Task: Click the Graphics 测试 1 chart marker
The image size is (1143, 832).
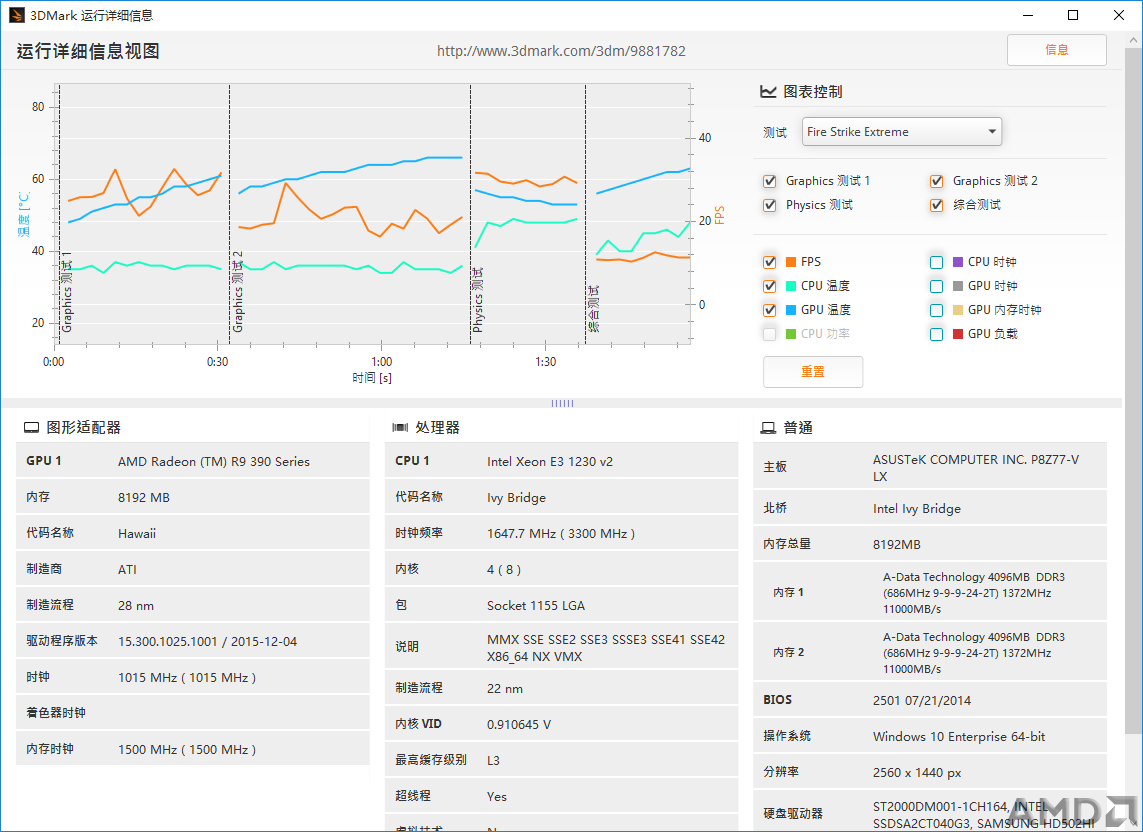Action: point(66,292)
